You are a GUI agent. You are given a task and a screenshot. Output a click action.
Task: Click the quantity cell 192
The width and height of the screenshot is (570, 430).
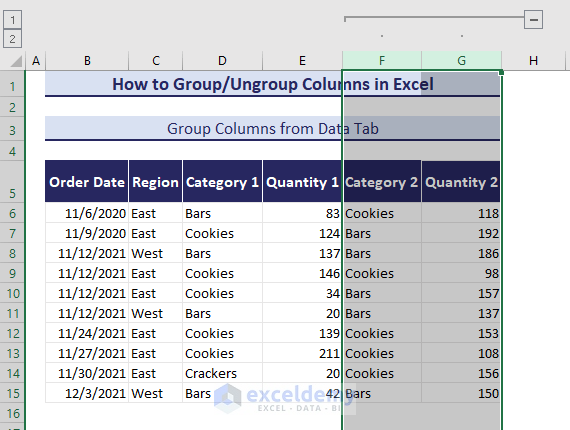click(461, 233)
